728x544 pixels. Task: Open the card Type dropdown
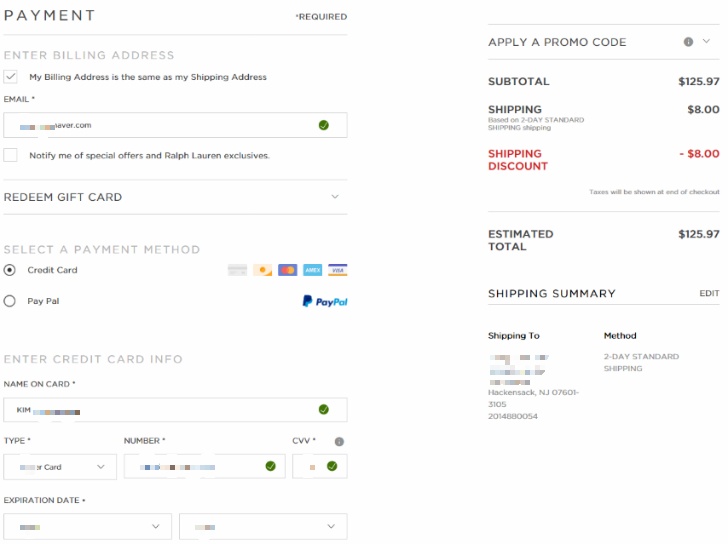click(60, 466)
